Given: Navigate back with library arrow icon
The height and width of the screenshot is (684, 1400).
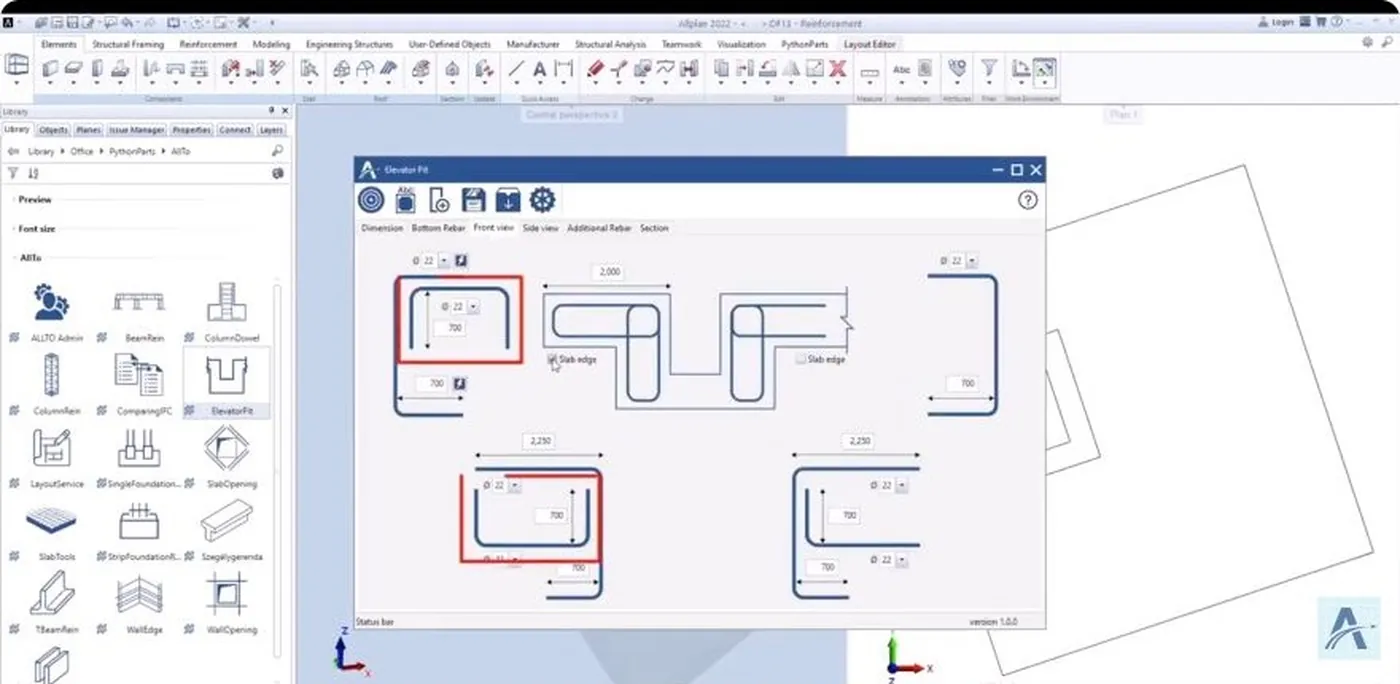Looking at the screenshot, I should pyautogui.click(x=13, y=151).
